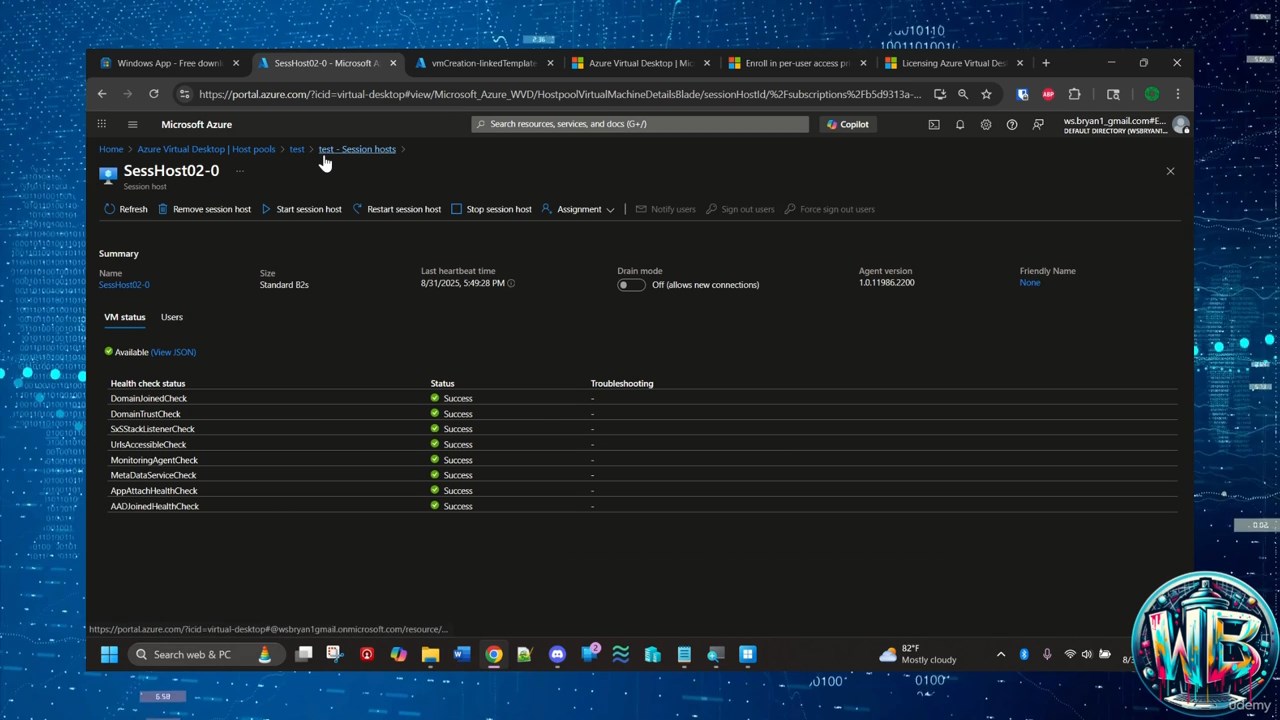This screenshot has height=720, width=1280.
Task: Open the browser extensions puzzle icon
Action: coord(1074,94)
